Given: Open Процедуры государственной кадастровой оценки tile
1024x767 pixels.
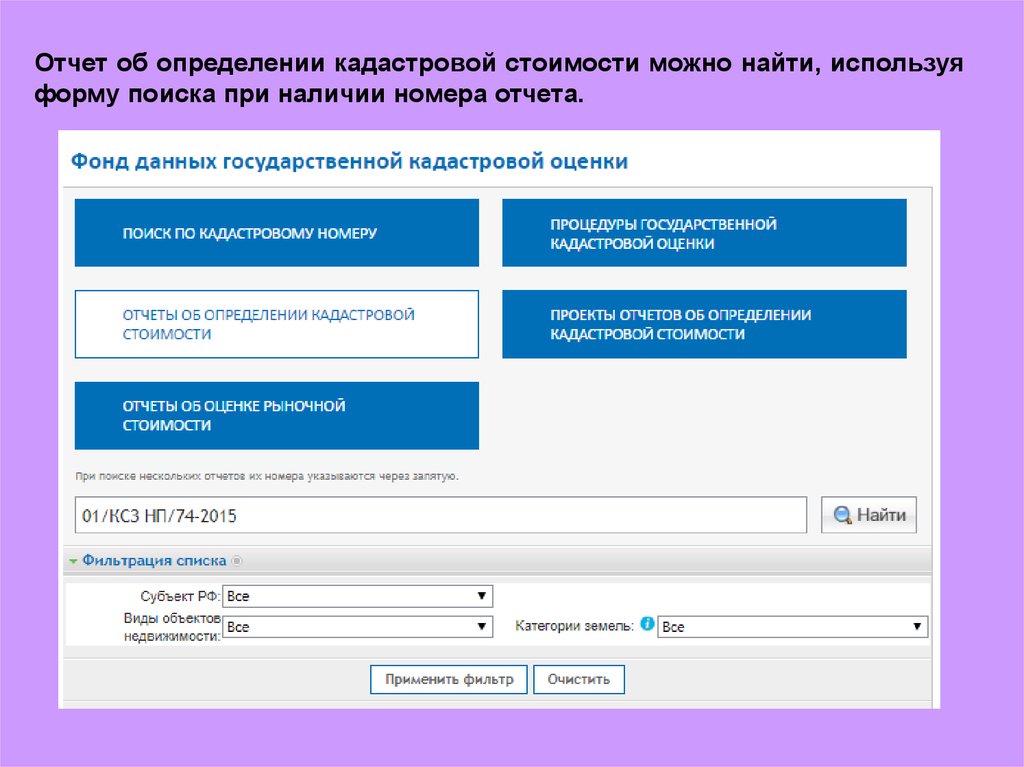Looking at the screenshot, I should [x=704, y=233].
